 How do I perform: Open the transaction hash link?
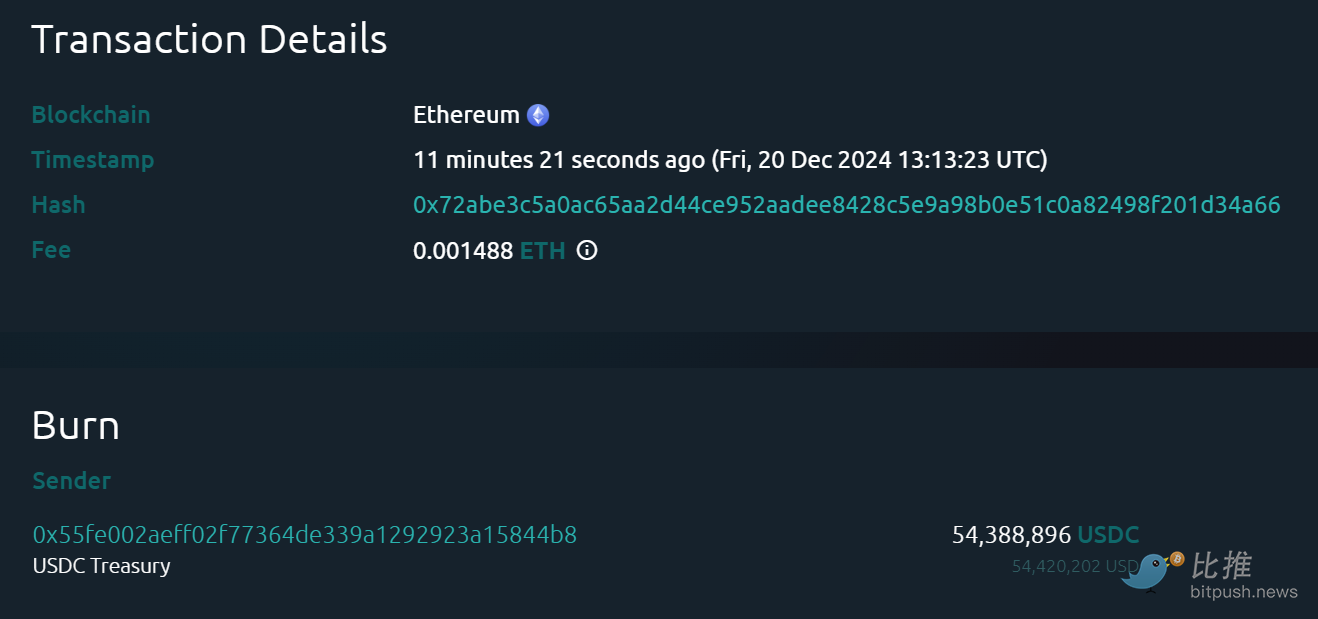[x=846, y=205]
